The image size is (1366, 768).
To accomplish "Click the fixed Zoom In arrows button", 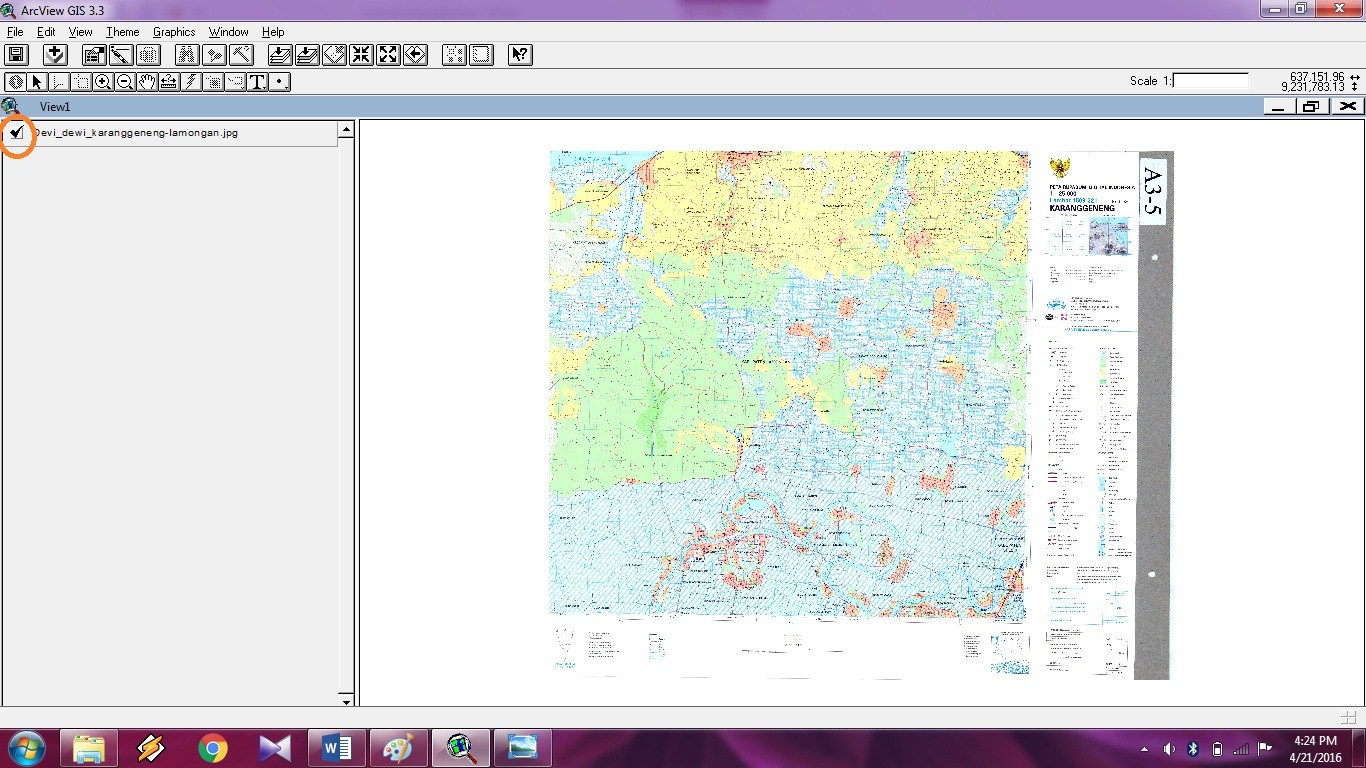I will click(x=361, y=55).
